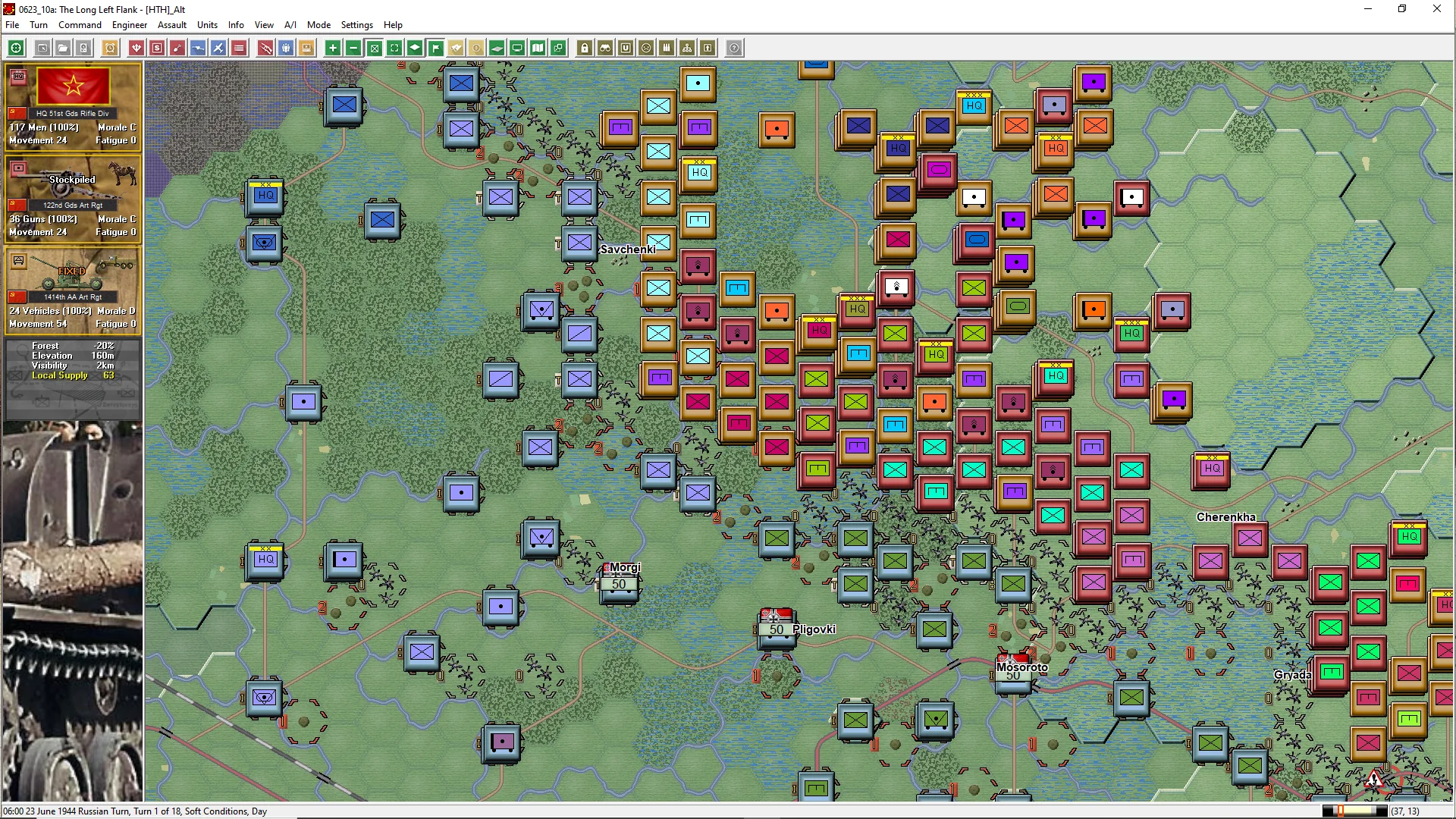Toggle the dashed-square hex outlines button
Viewport: 1456px width, 819px height.
pyautogui.click(x=394, y=48)
